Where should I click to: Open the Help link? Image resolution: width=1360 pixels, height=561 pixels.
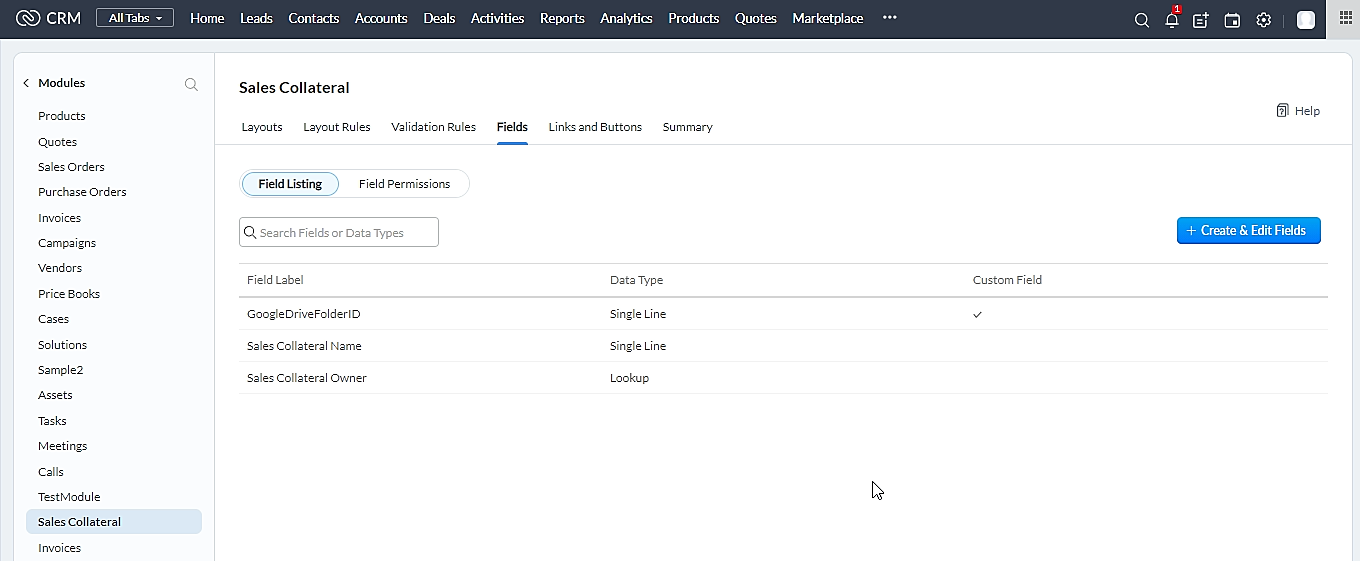click(1298, 111)
